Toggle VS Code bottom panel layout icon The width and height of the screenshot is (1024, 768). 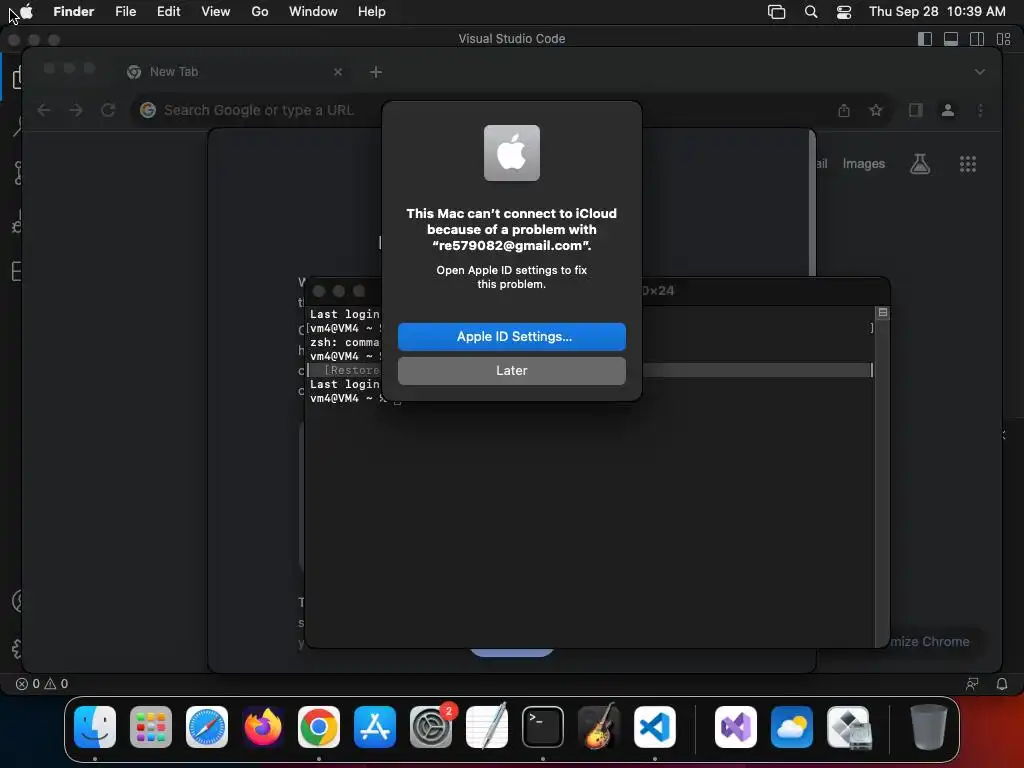tap(951, 39)
